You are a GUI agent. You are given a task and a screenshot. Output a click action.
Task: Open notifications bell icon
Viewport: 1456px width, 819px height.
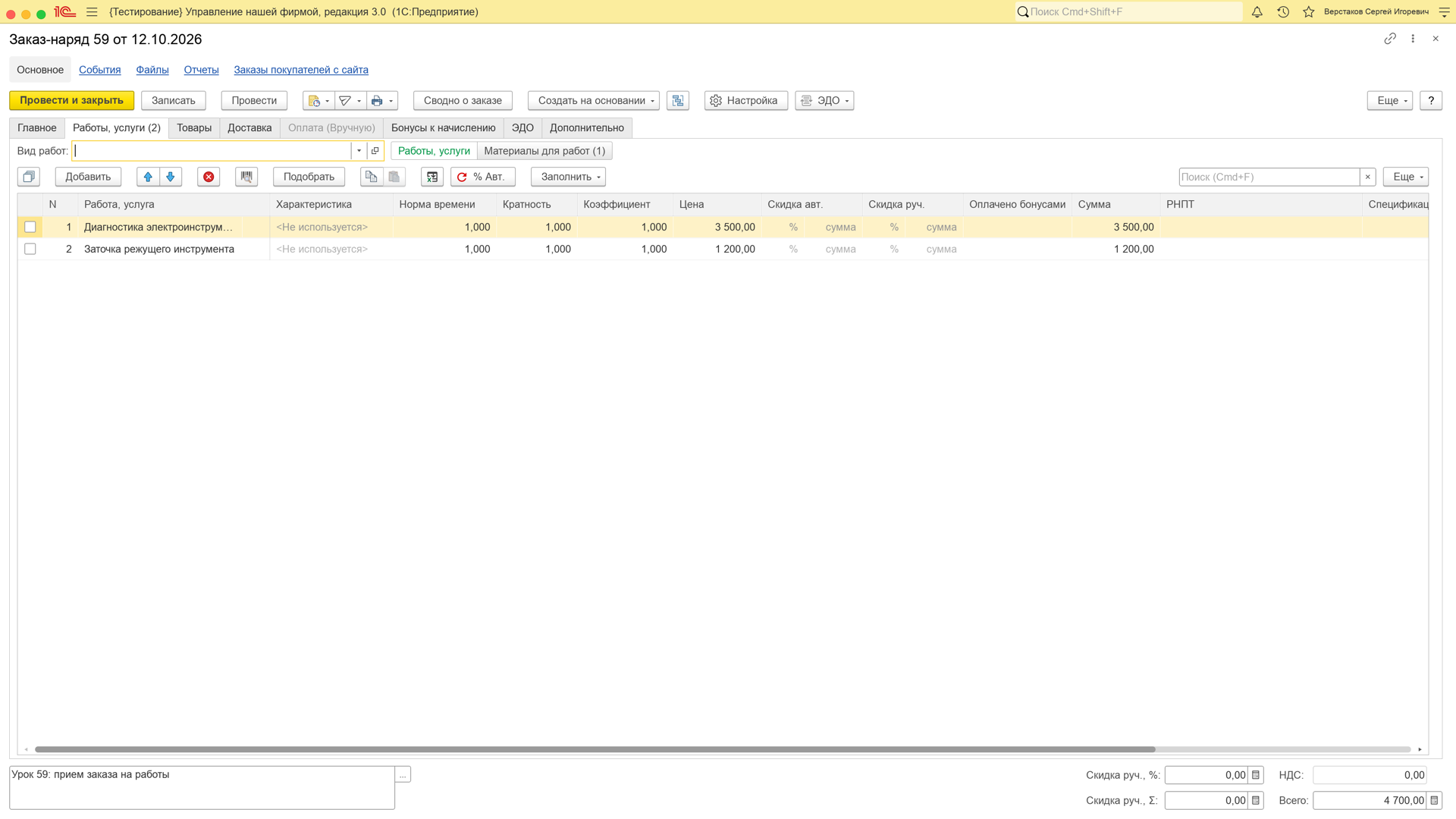(1257, 12)
